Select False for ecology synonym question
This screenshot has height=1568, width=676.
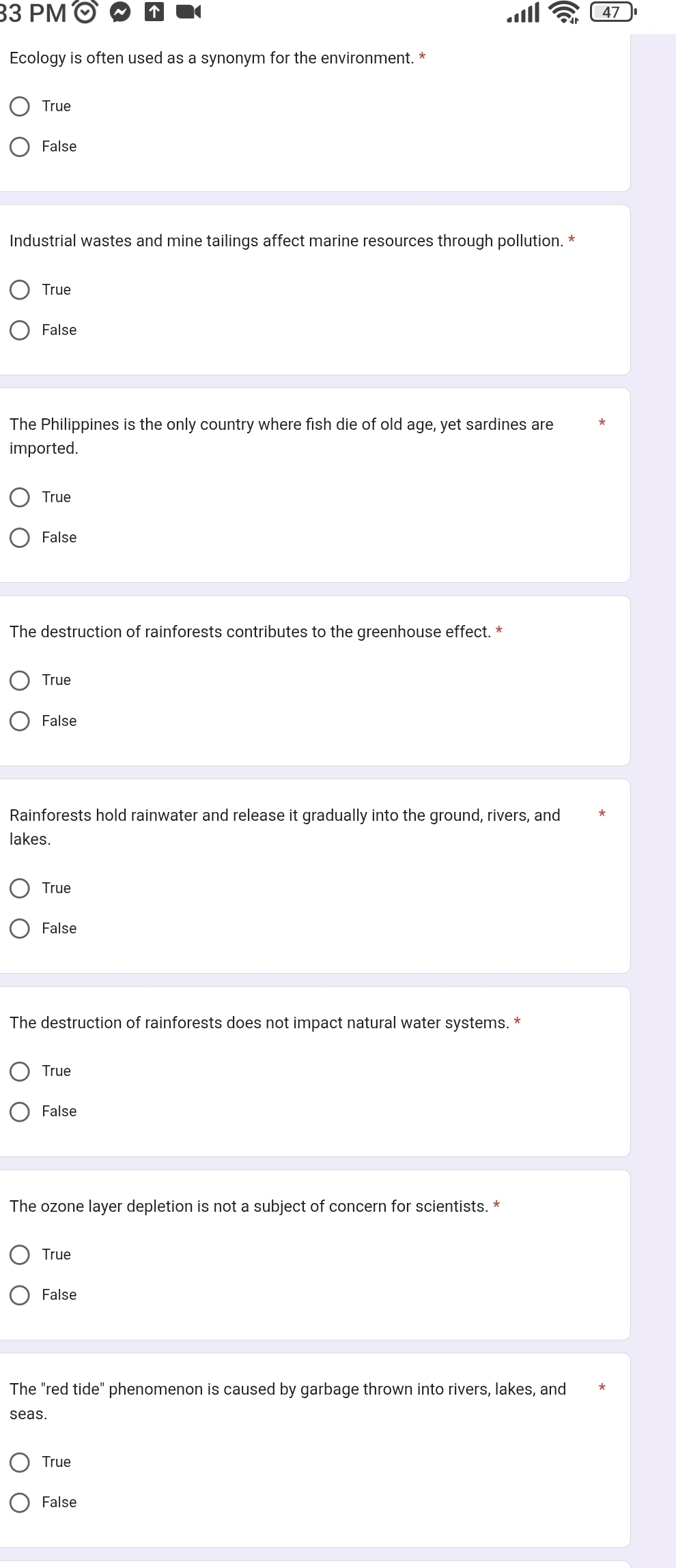click(x=20, y=147)
